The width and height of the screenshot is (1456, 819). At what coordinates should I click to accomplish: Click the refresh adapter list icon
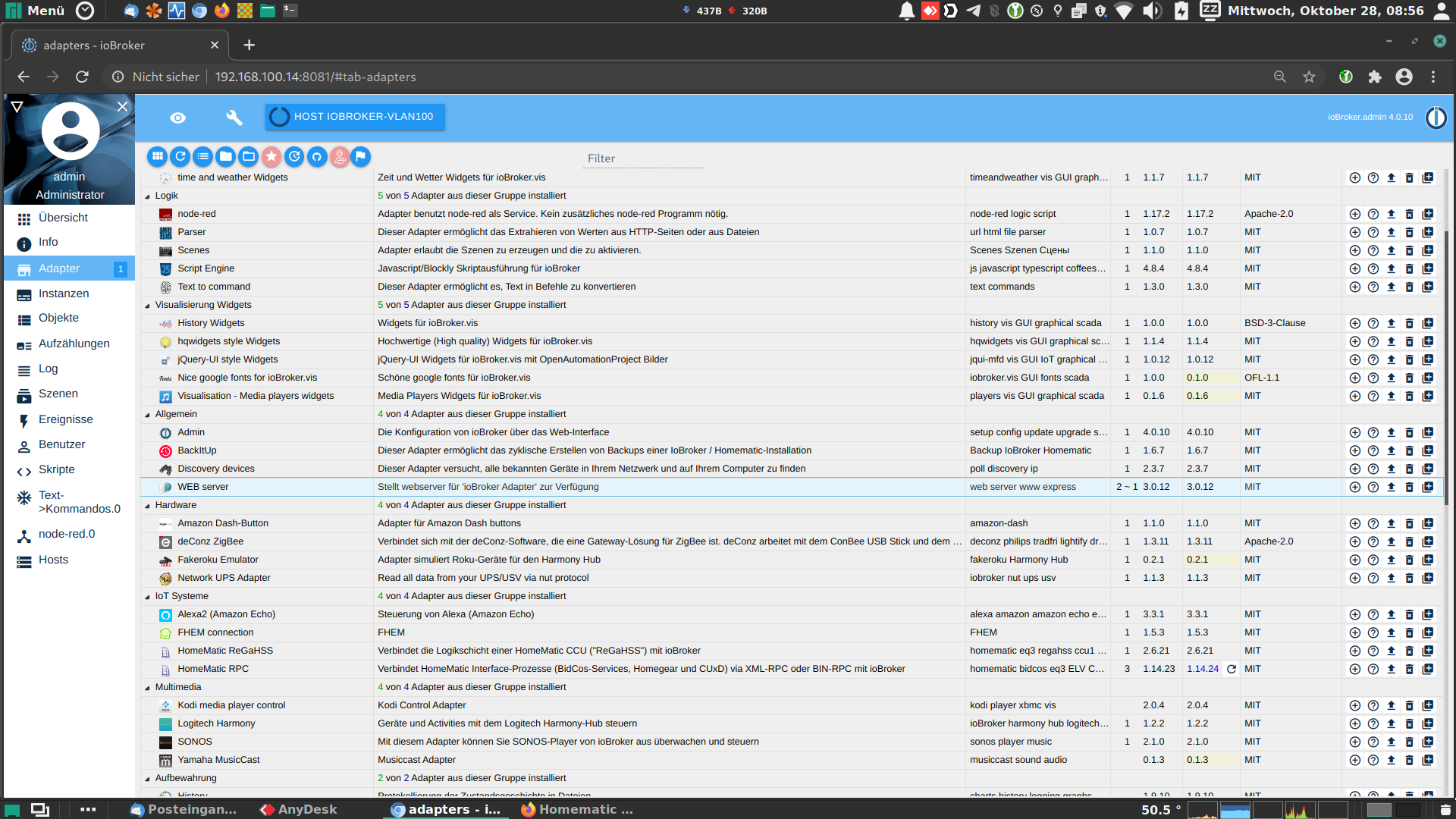click(180, 156)
